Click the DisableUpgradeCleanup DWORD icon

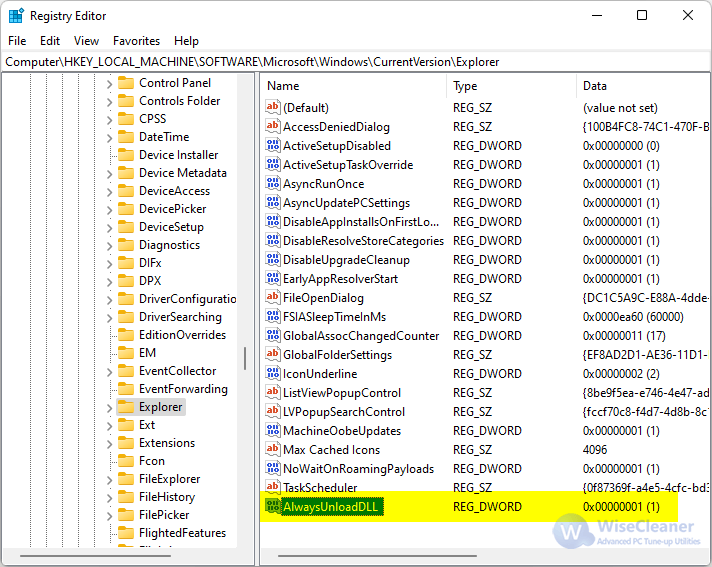pos(272,260)
